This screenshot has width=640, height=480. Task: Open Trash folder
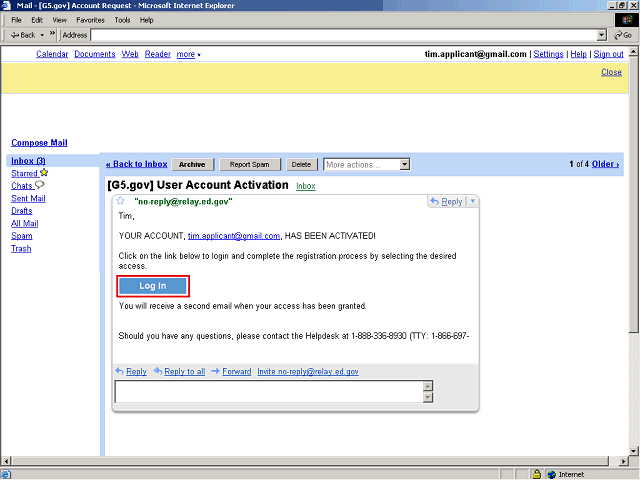[21, 249]
